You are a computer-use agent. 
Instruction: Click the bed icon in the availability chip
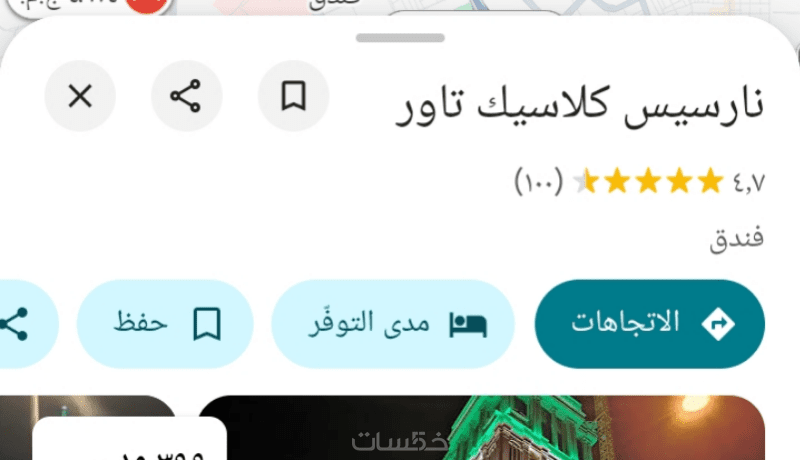coord(468,325)
